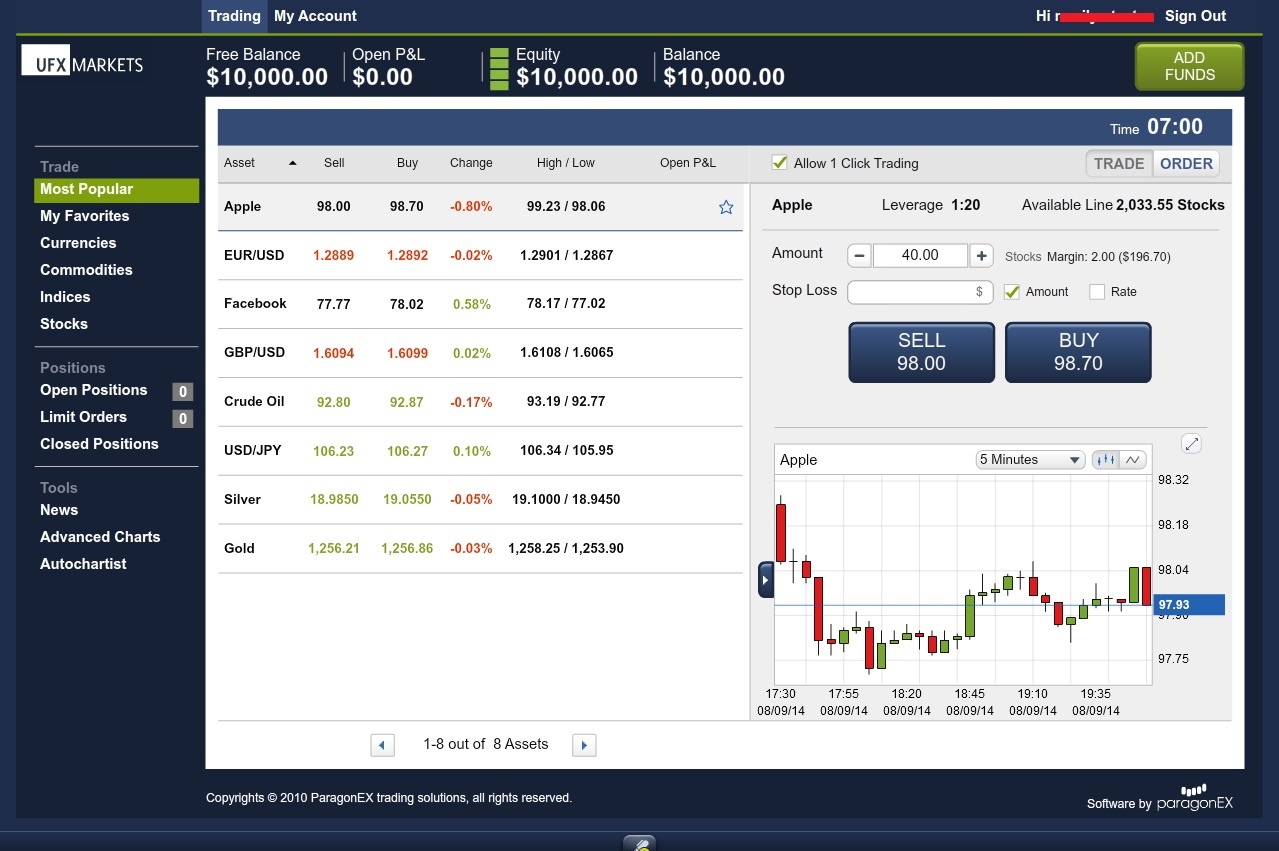The height and width of the screenshot is (851, 1279).
Task: Open Autochartist tool
Action: [x=83, y=564]
